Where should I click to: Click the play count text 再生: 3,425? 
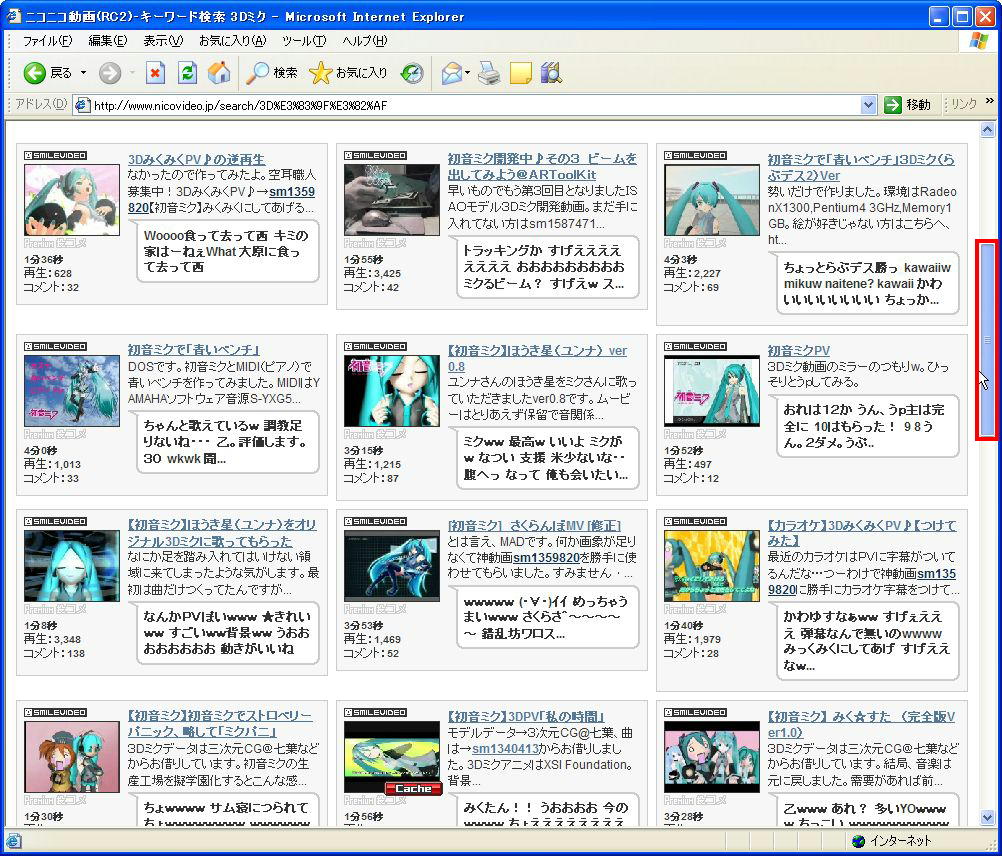tap(372, 273)
